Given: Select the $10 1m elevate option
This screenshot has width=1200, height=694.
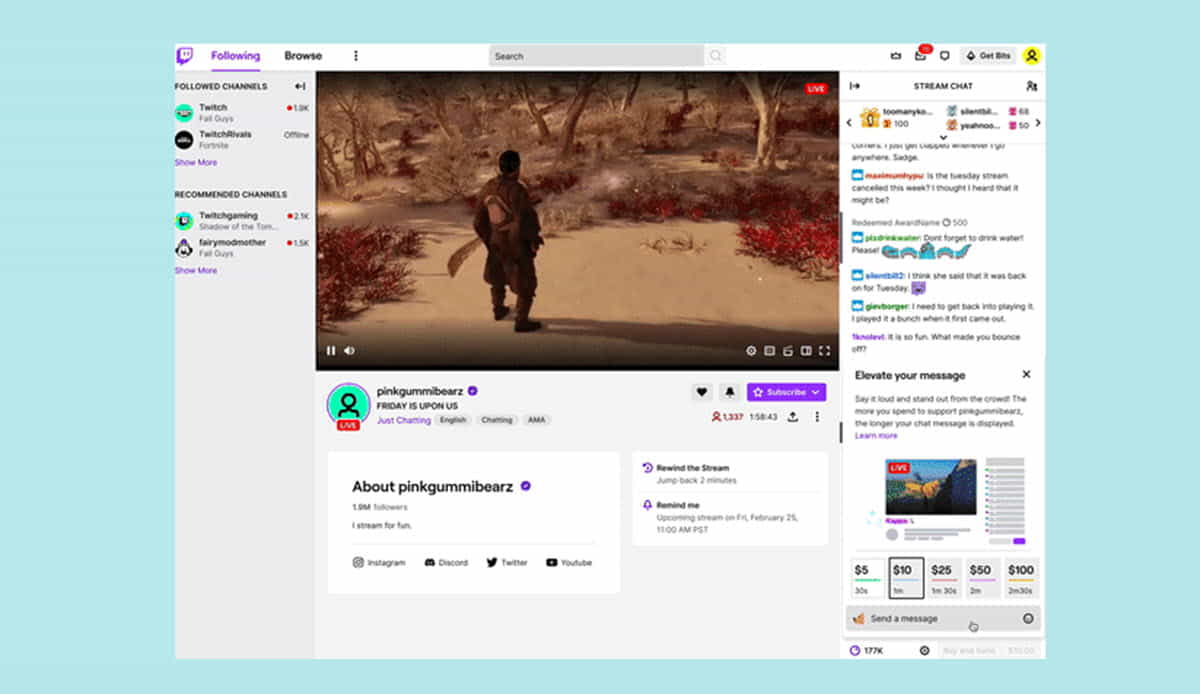Looking at the screenshot, I should pyautogui.click(x=906, y=578).
